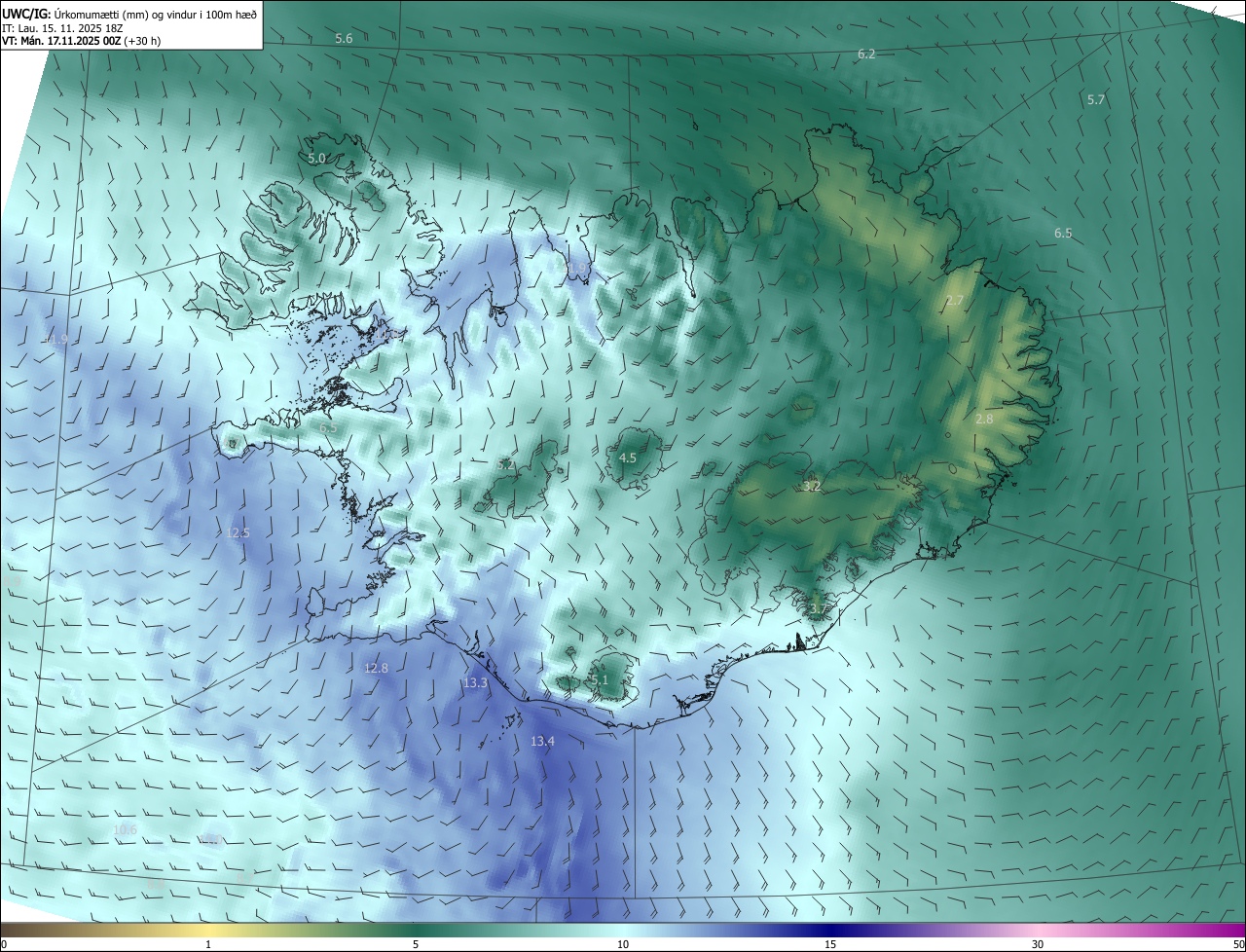Click the color scale tick labeled 10
This screenshot has width=1246, height=952.
click(x=623, y=944)
